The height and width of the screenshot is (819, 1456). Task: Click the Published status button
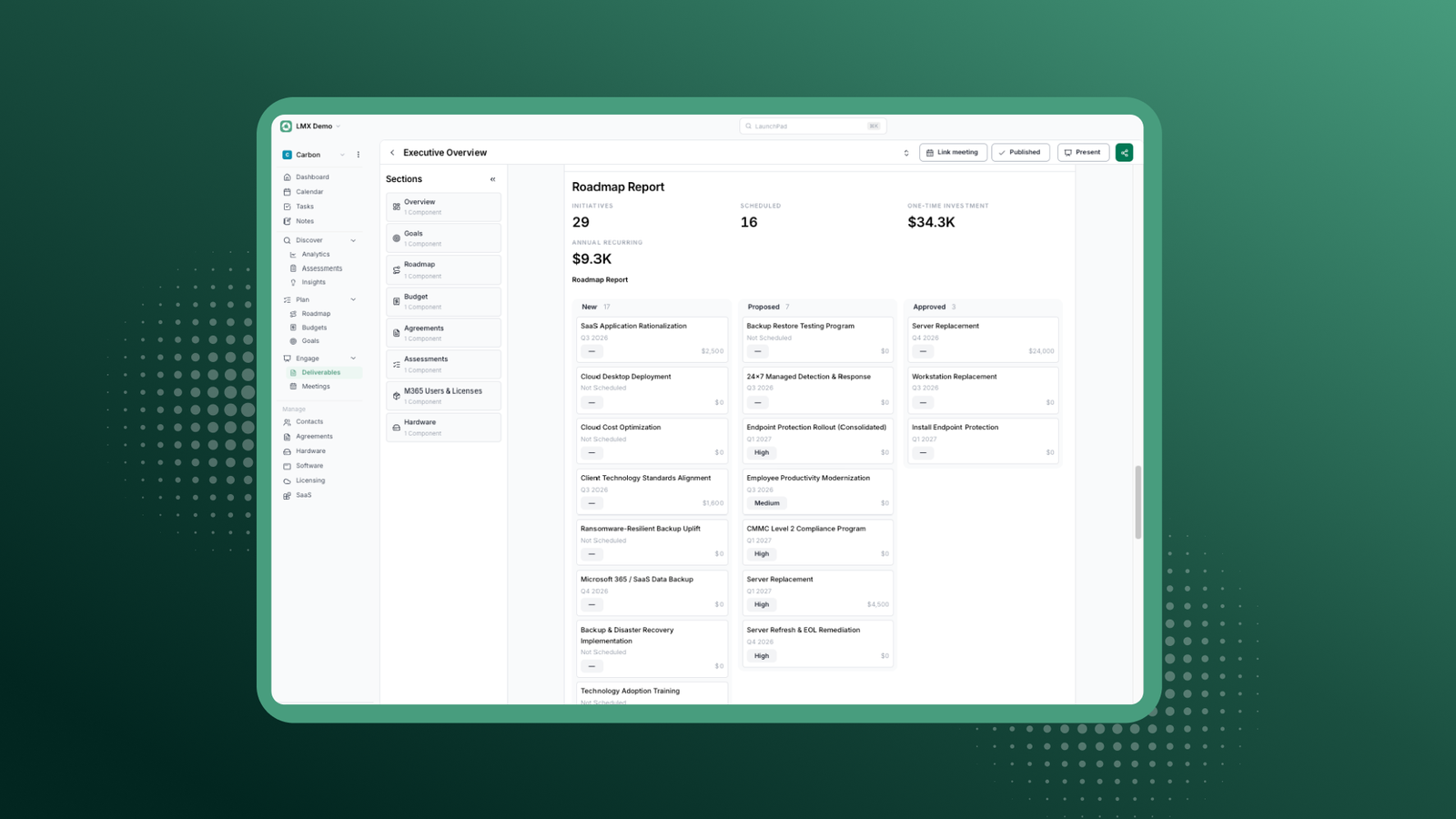click(1020, 153)
